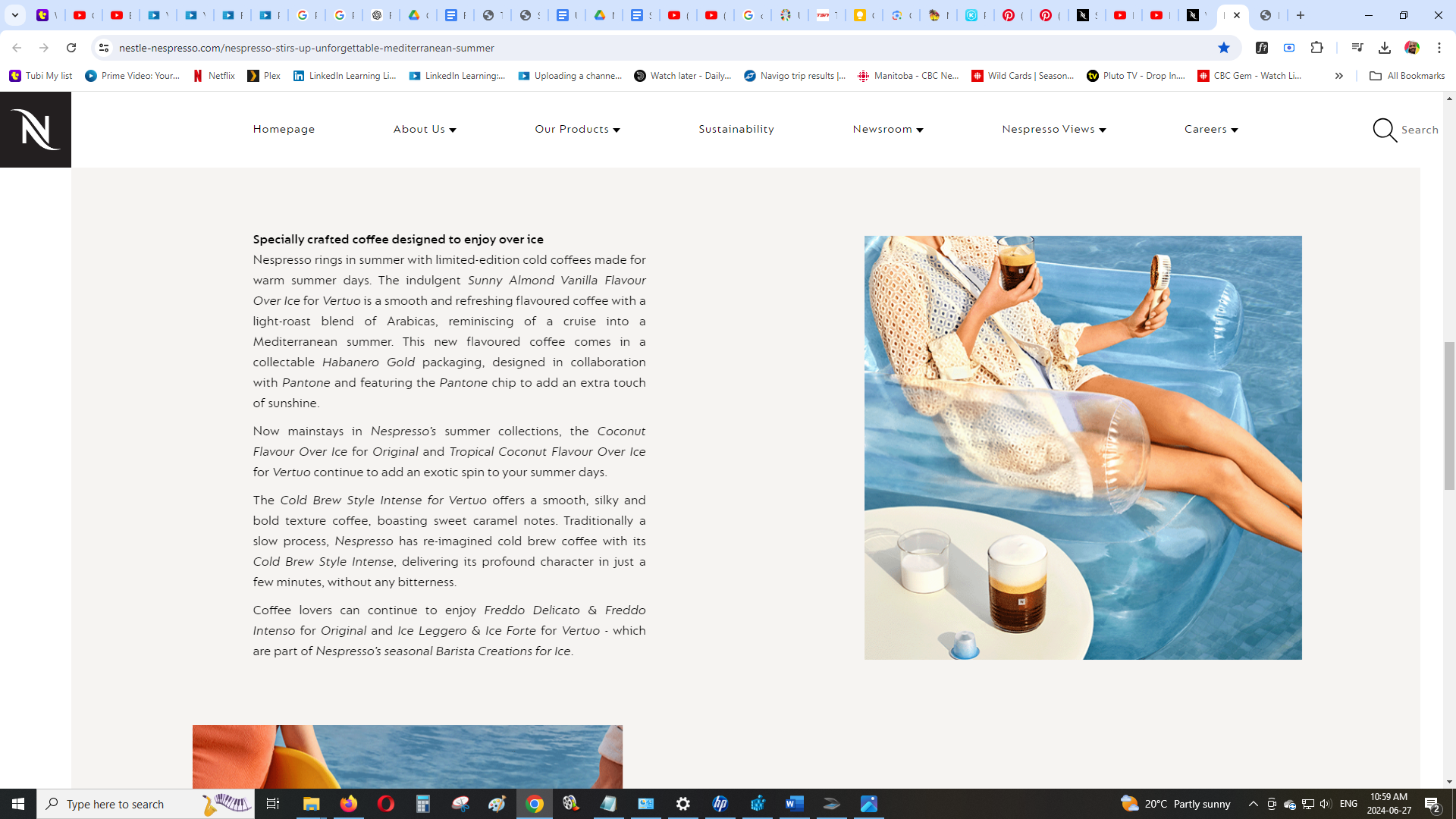This screenshot has width=1456, height=819.
Task: Click the Search magnifier icon
Action: (x=1385, y=130)
